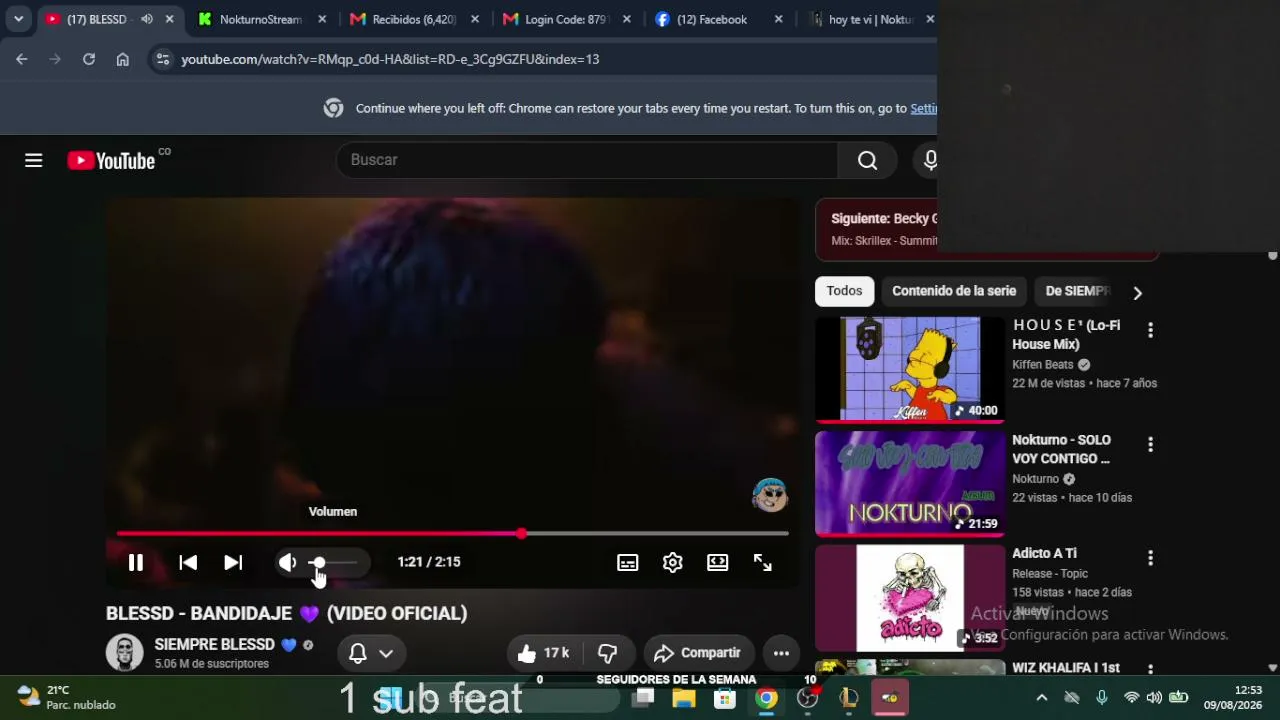Open more actions below the video
The image size is (1280, 720).
click(x=781, y=653)
